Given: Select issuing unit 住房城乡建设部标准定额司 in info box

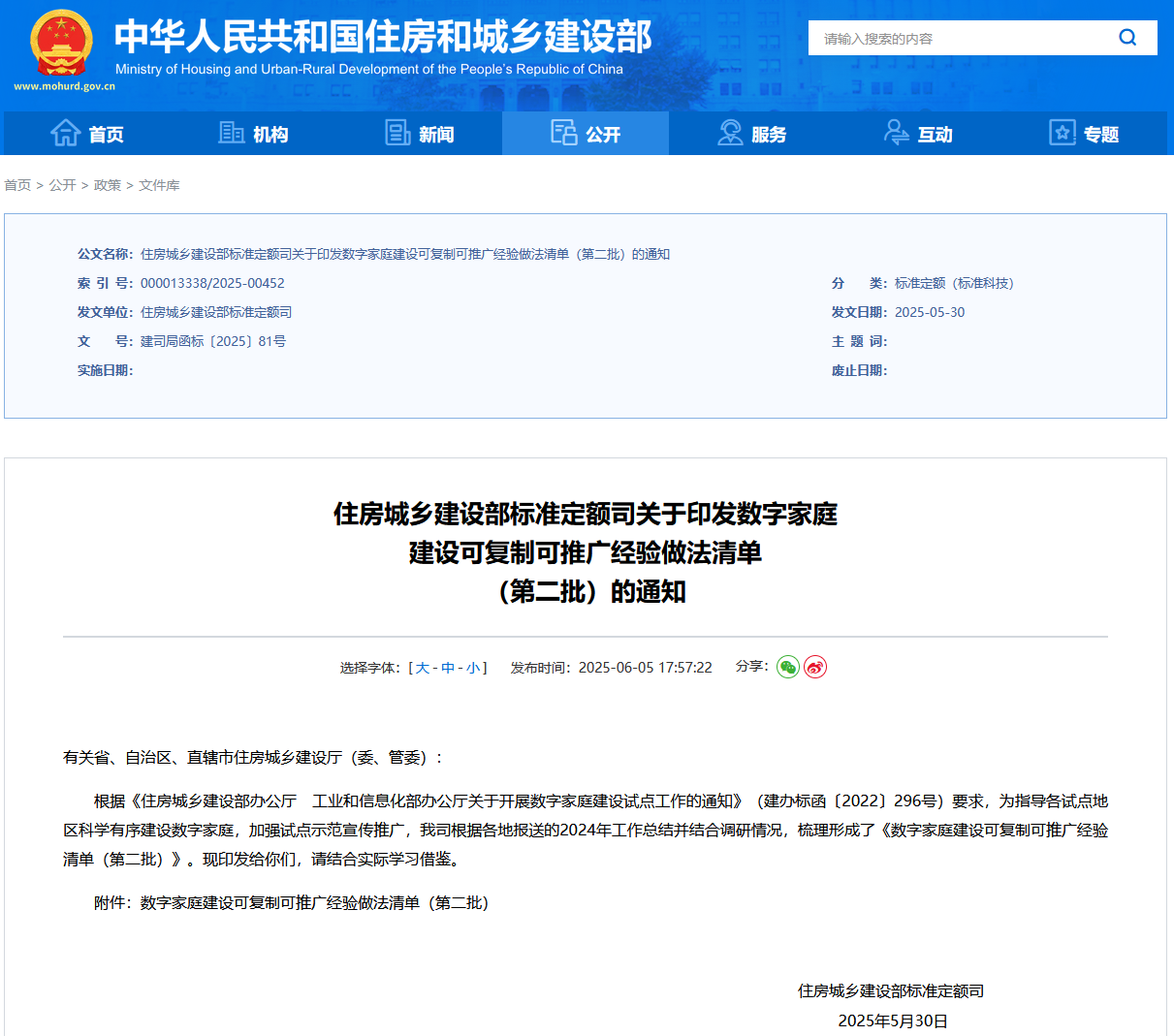Looking at the screenshot, I should [x=216, y=312].
